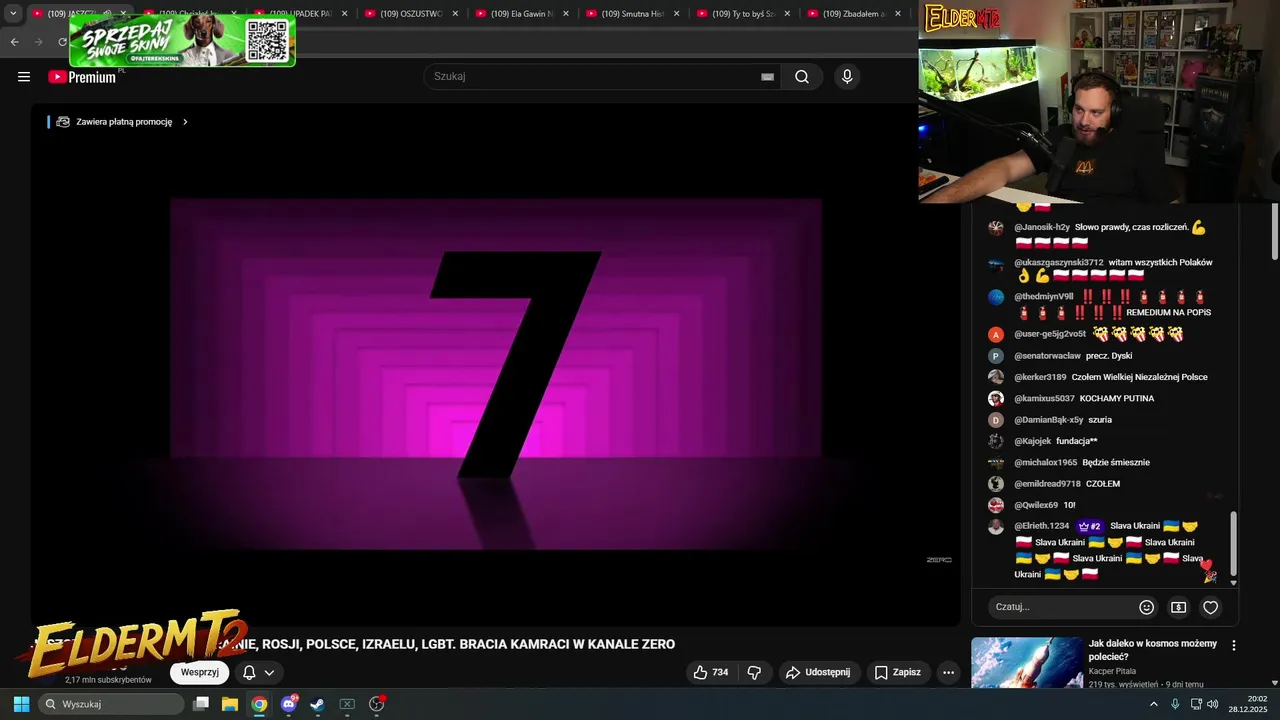Open the Windows Start menu
The width and height of the screenshot is (1280, 720).
click(x=21, y=704)
